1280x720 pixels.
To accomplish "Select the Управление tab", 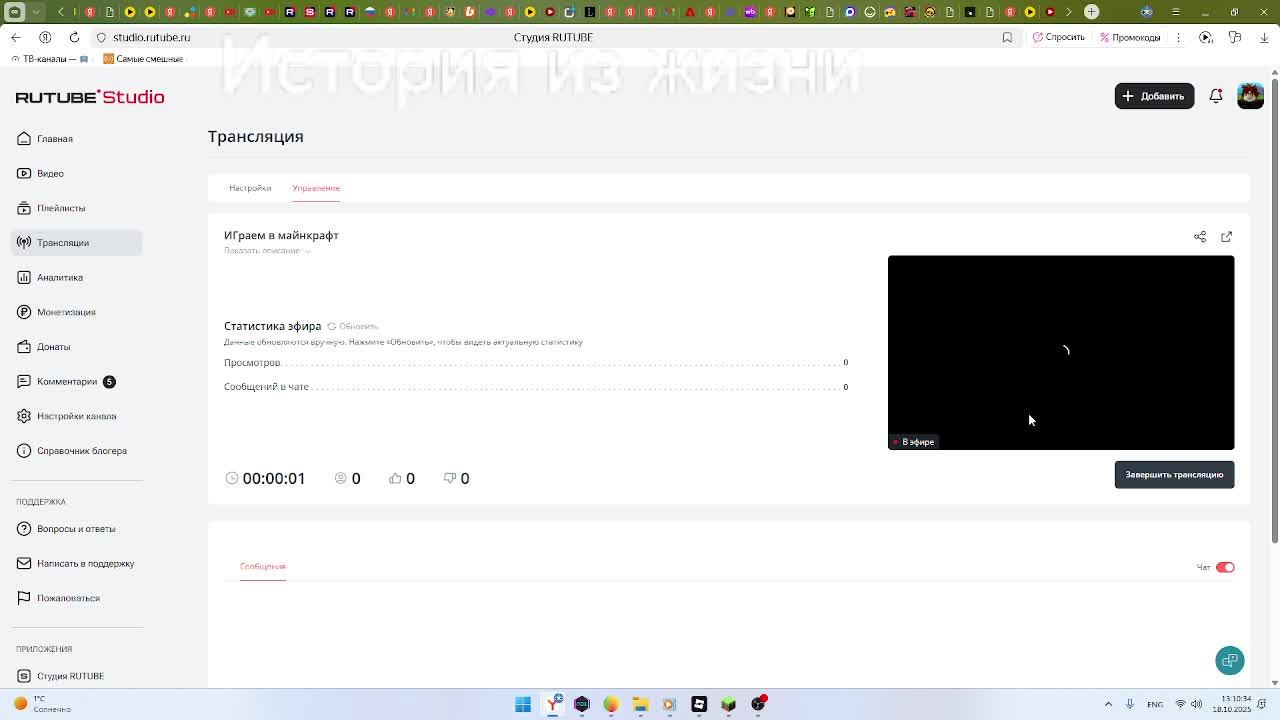I will (x=316, y=188).
